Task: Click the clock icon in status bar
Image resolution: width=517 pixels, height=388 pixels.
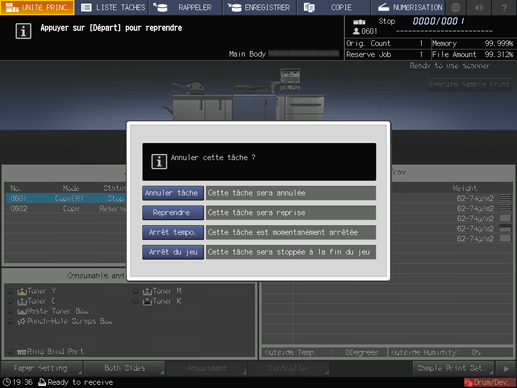Action: click(x=7, y=382)
